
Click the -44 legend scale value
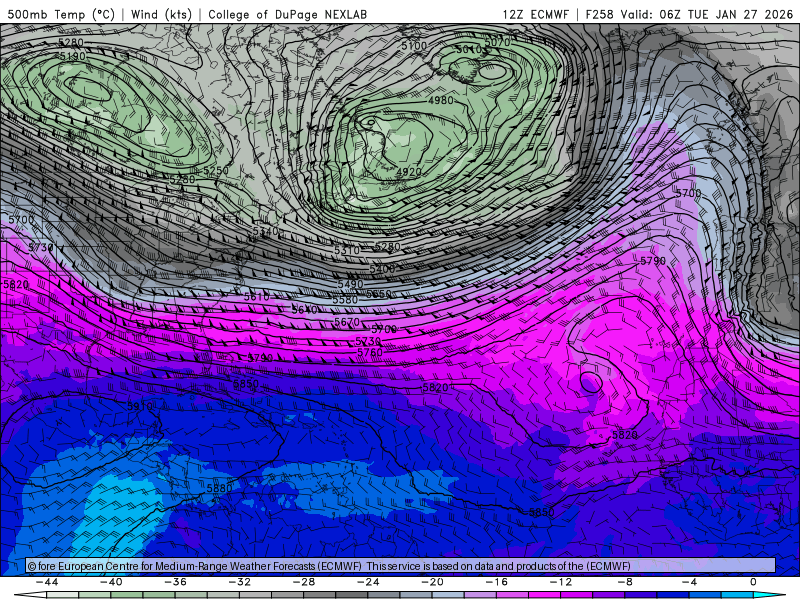[x=47, y=582]
